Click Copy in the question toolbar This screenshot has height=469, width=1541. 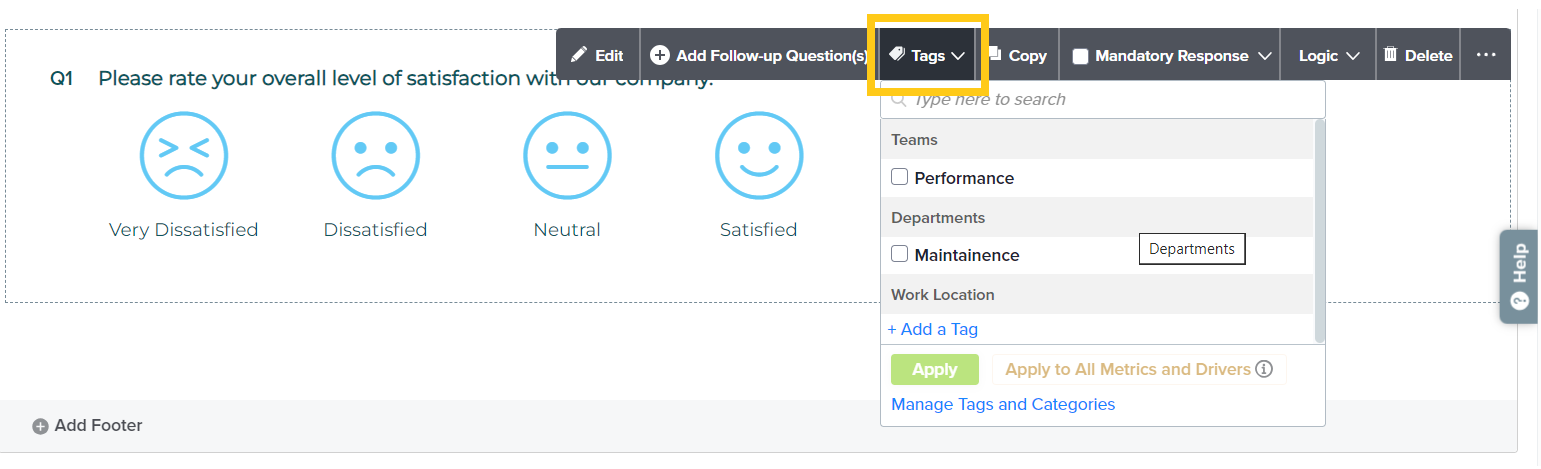pos(1017,56)
